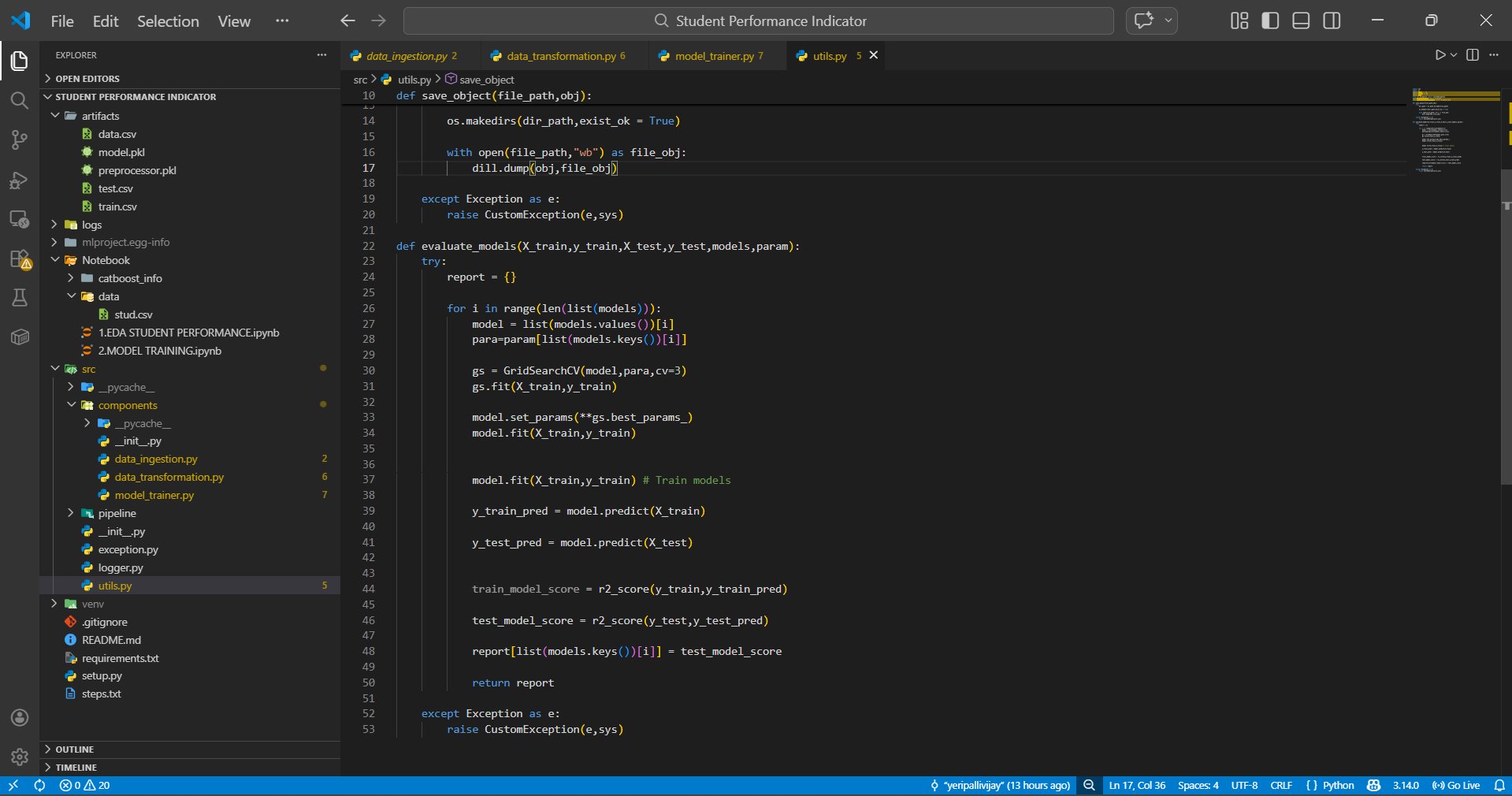Toggle the bottom Panel visibility

(1301, 20)
